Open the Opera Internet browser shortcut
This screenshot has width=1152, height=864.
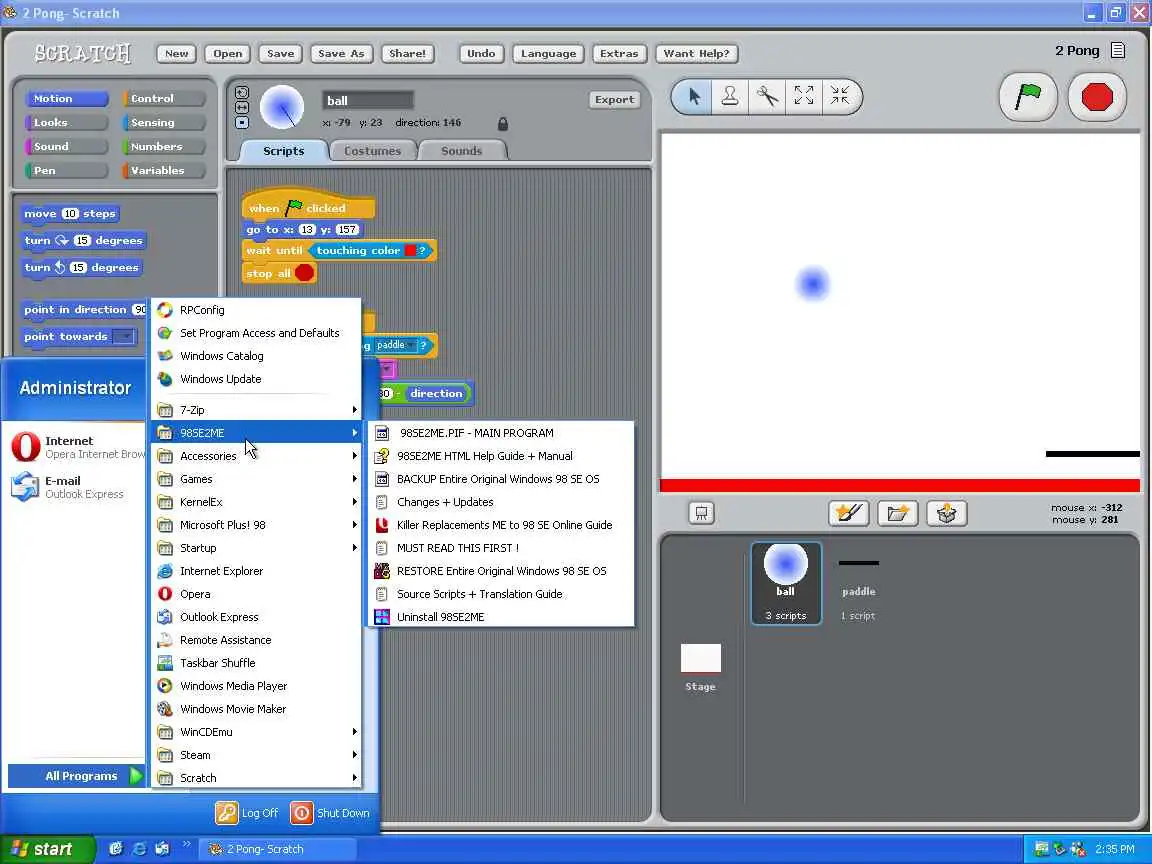pyautogui.click(x=78, y=447)
